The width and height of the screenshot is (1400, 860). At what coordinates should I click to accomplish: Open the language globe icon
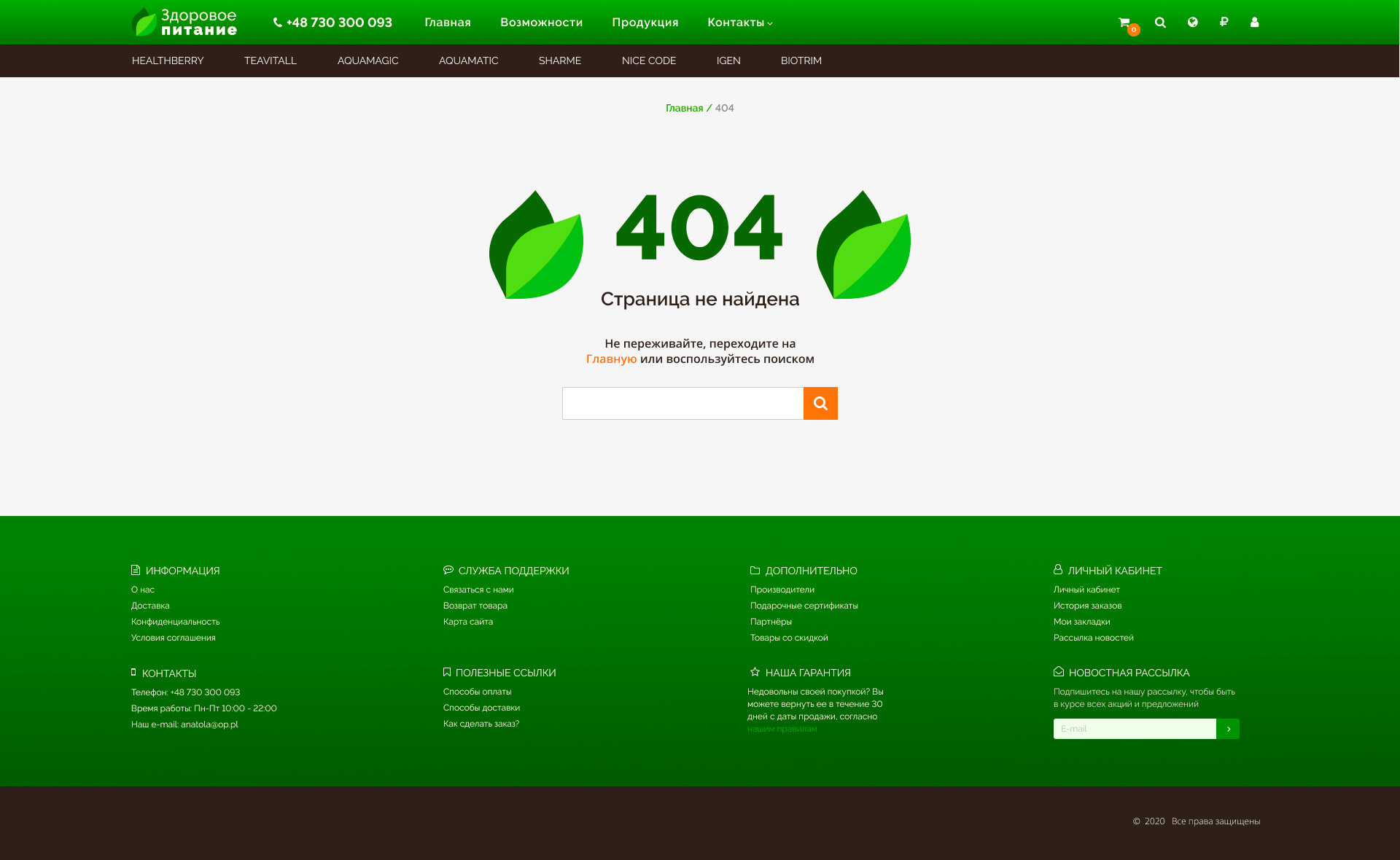1192,23
